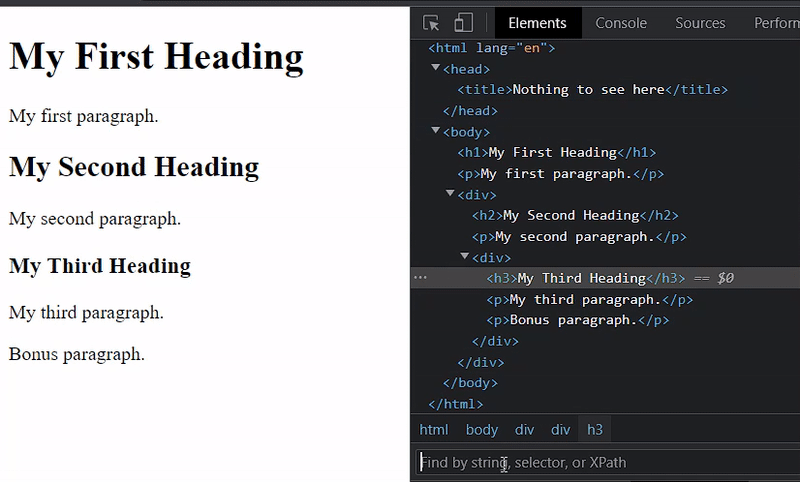
Task: Click the opening body tag
Action: coord(466,132)
